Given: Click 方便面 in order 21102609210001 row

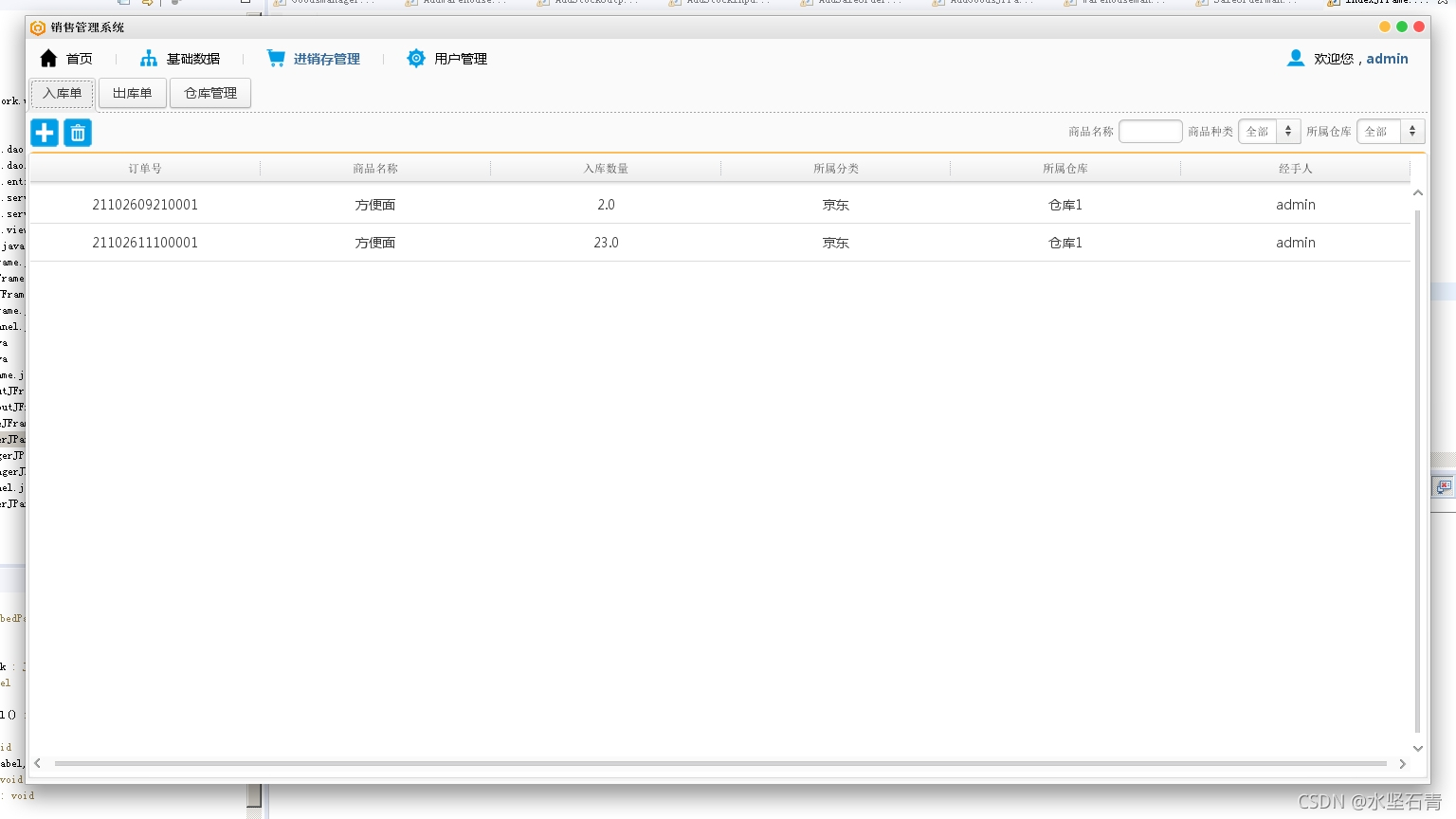Looking at the screenshot, I should [375, 205].
